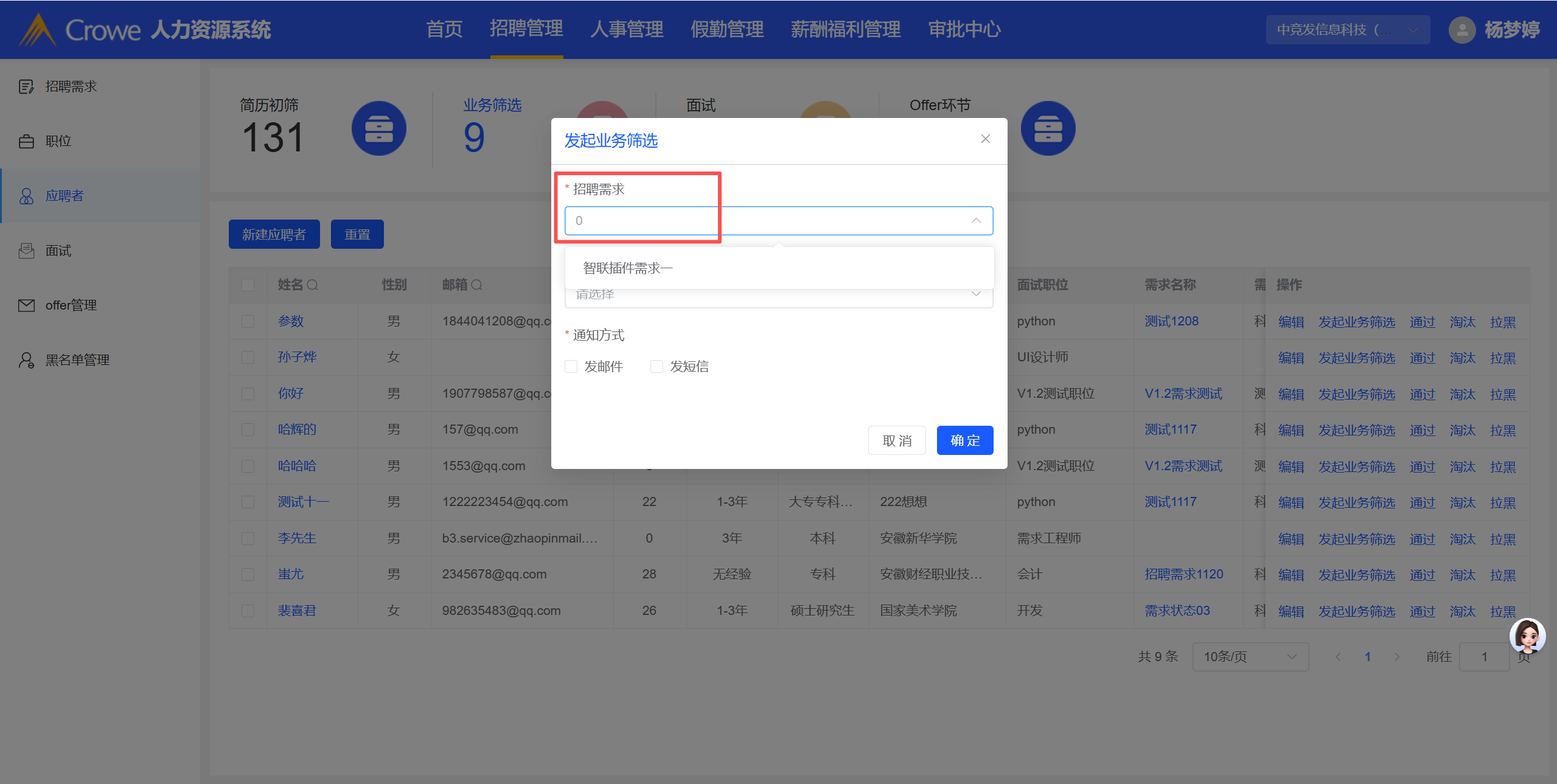
Task: Click the 招聘需求 sidebar icon
Action: tap(26, 87)
